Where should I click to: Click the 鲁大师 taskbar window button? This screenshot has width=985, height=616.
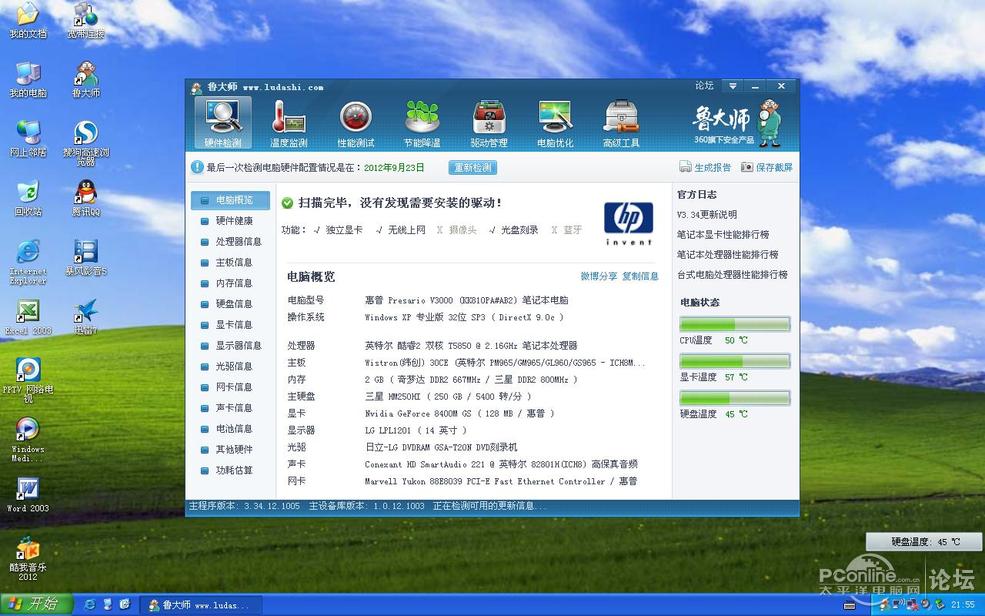[x=200, y=605]
